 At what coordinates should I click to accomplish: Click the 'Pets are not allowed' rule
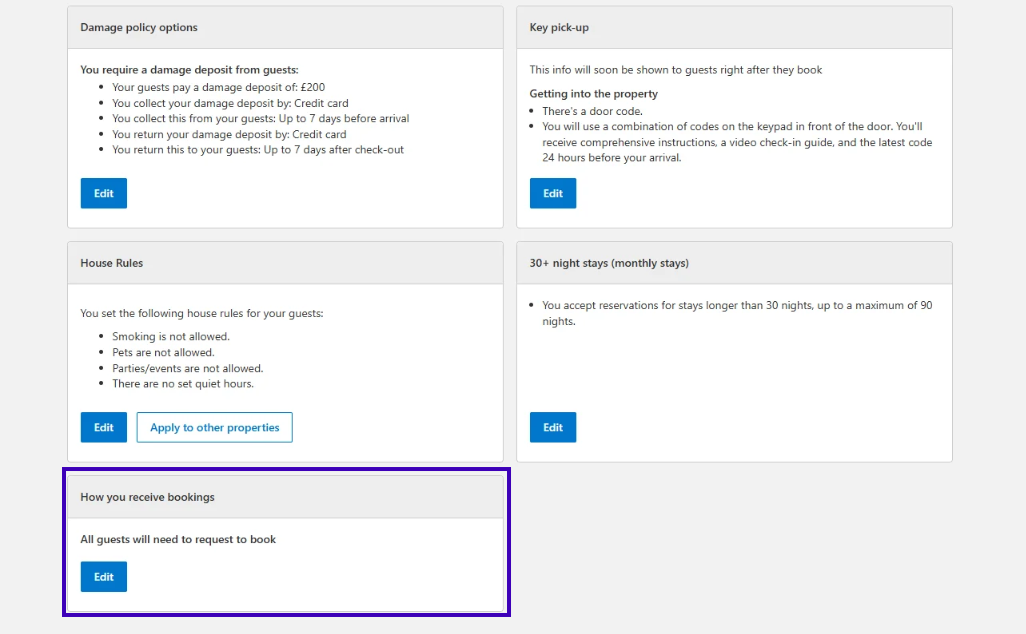point(163,353)
